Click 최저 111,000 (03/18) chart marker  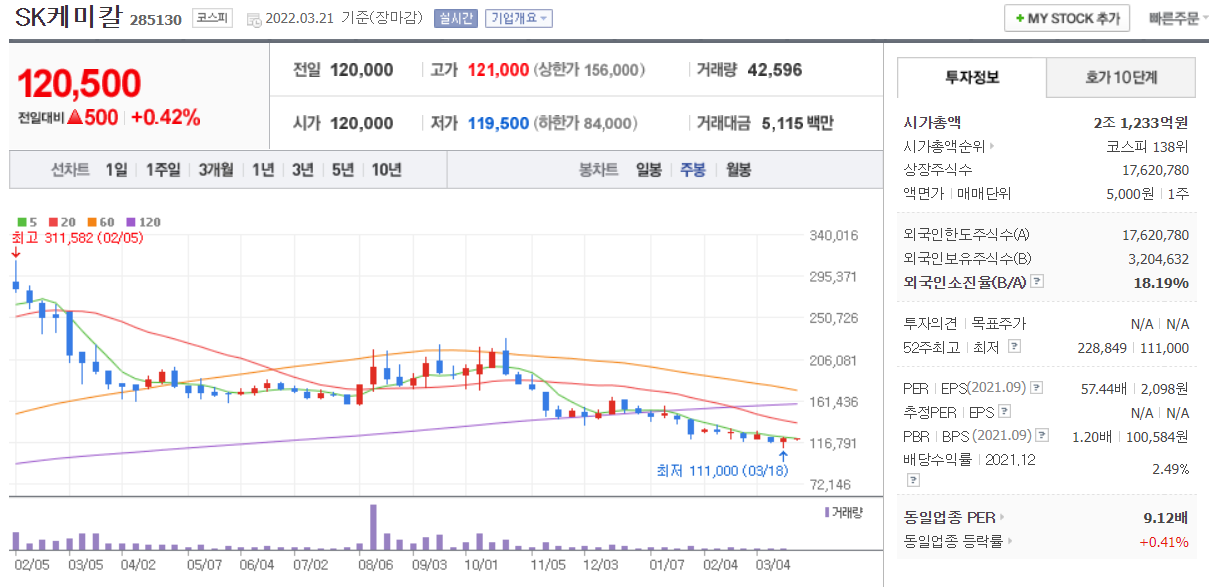pos(723,470)
